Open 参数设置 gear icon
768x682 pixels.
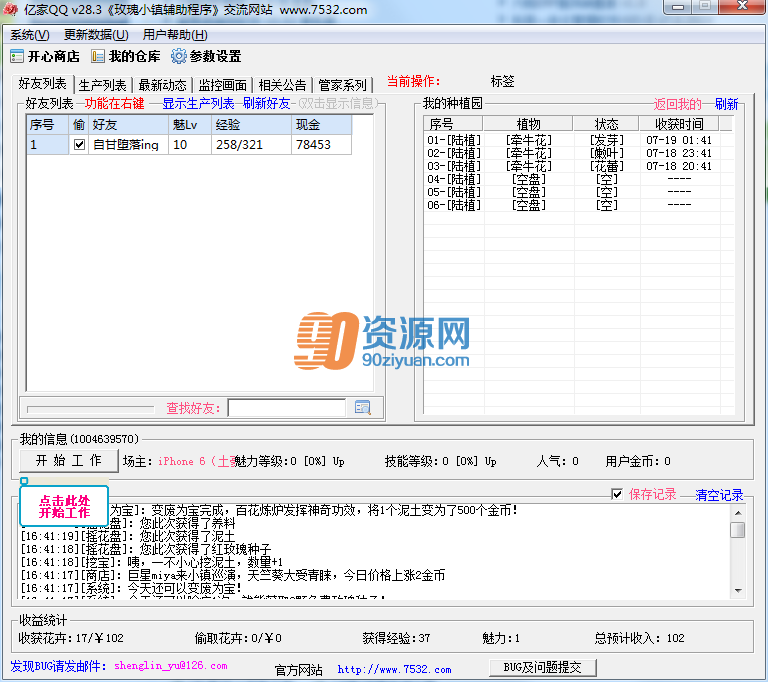point(206,56)
